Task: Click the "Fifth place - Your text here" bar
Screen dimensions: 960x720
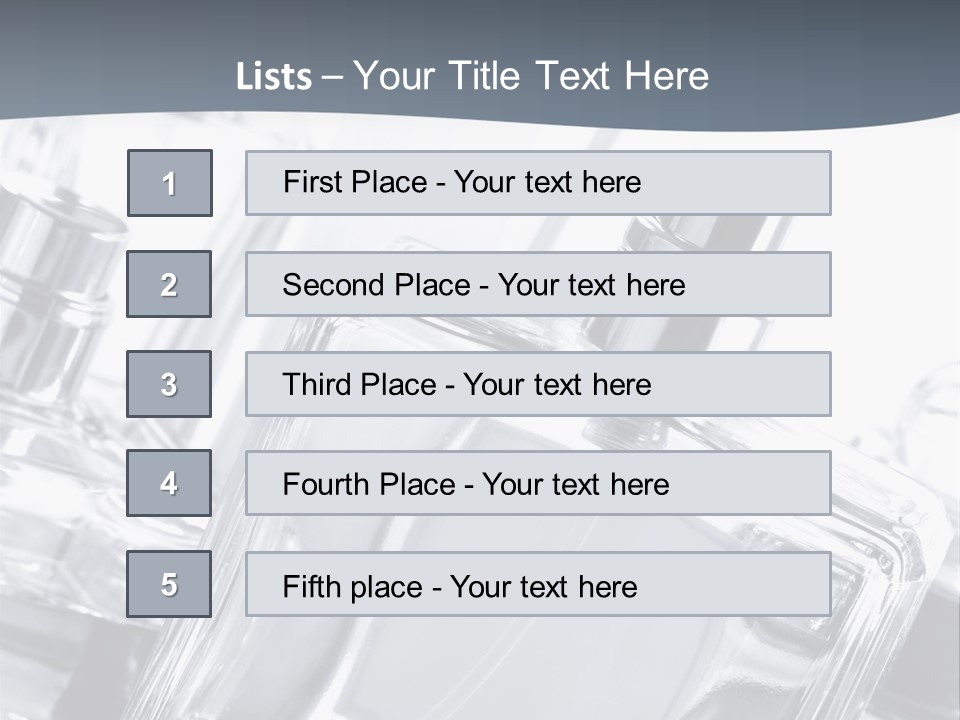Action: (538, 584)
